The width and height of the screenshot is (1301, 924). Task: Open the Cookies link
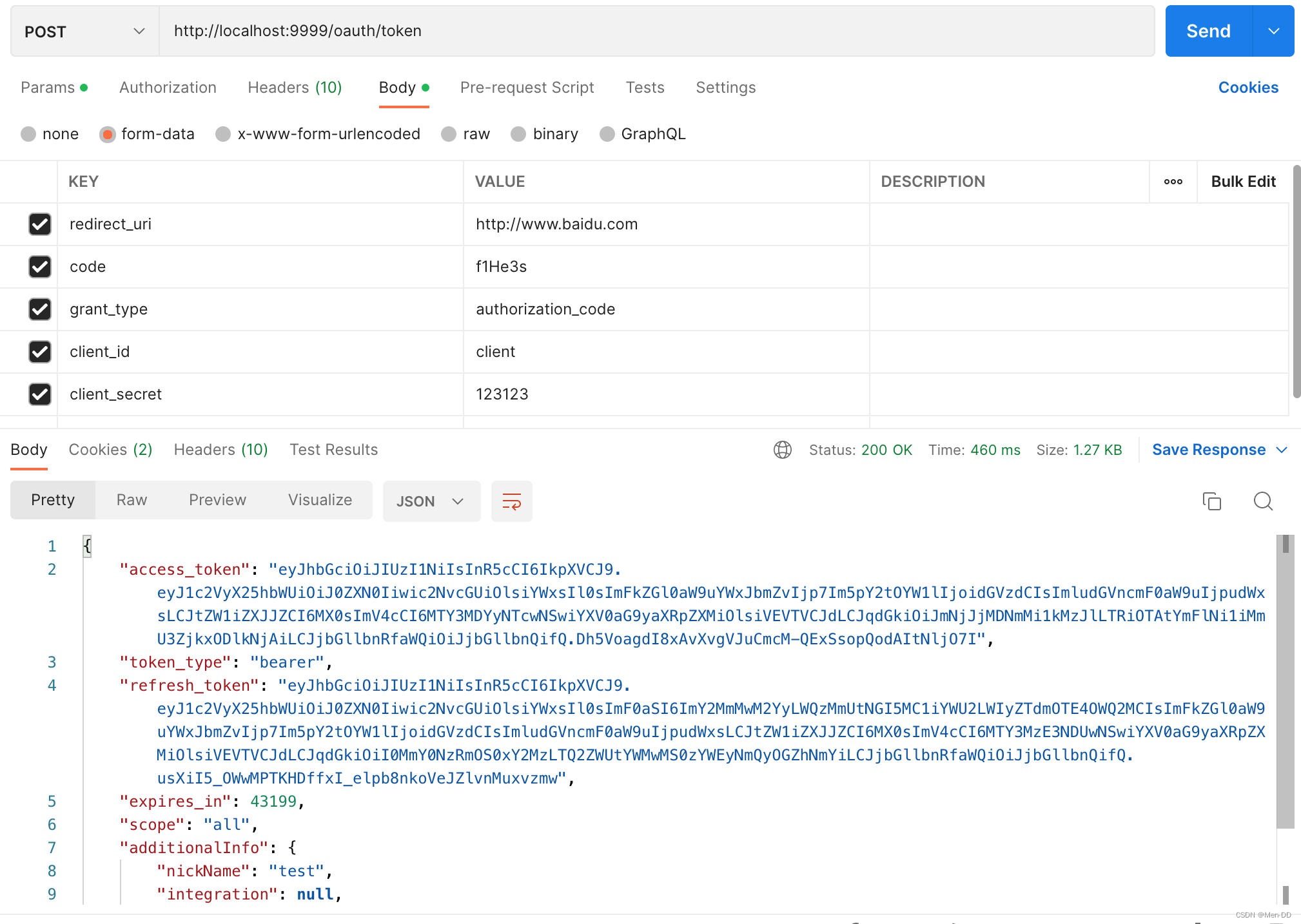(1247, 88)
